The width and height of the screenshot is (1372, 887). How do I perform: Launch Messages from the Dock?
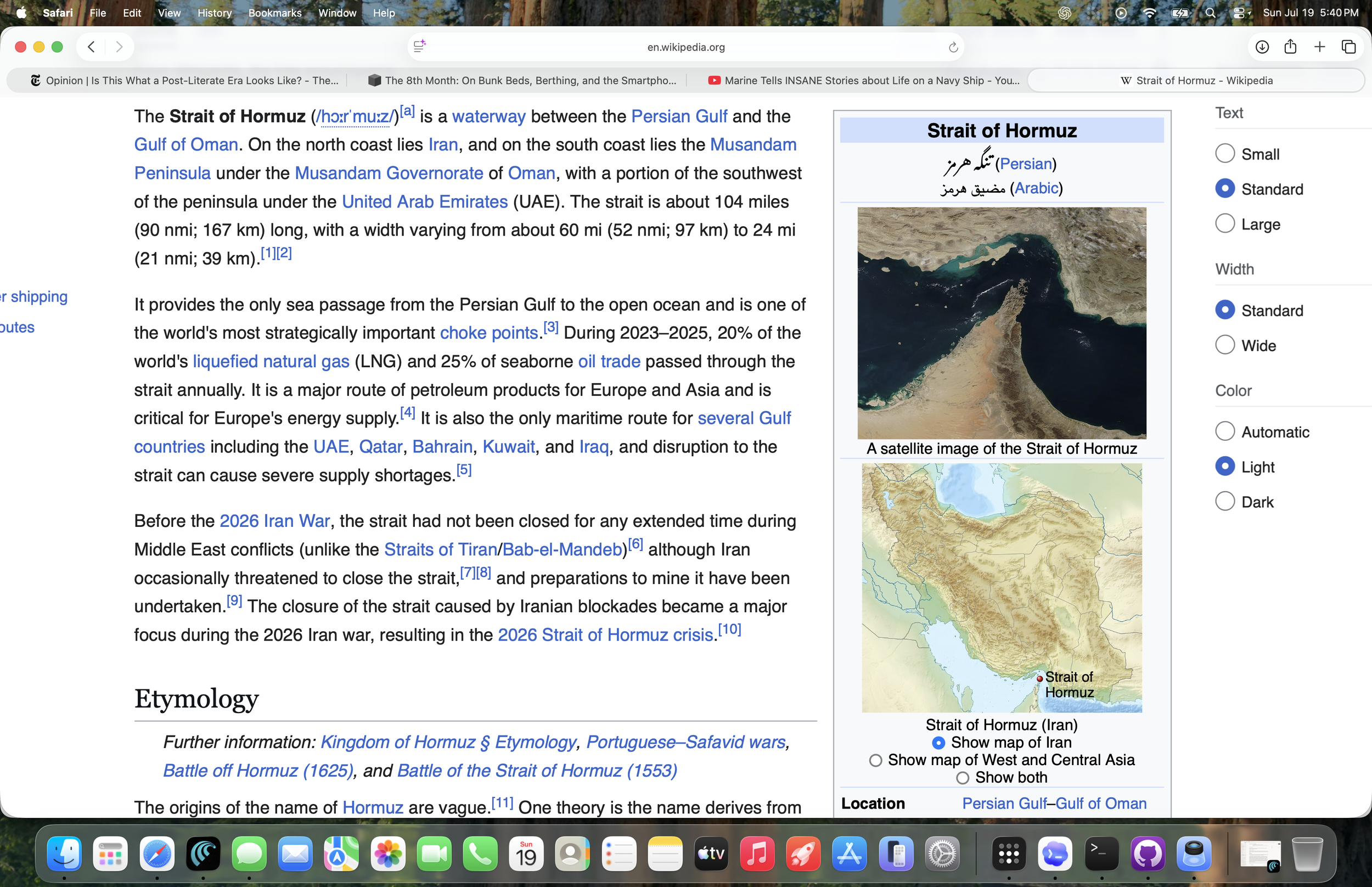(x=249, y=854)
